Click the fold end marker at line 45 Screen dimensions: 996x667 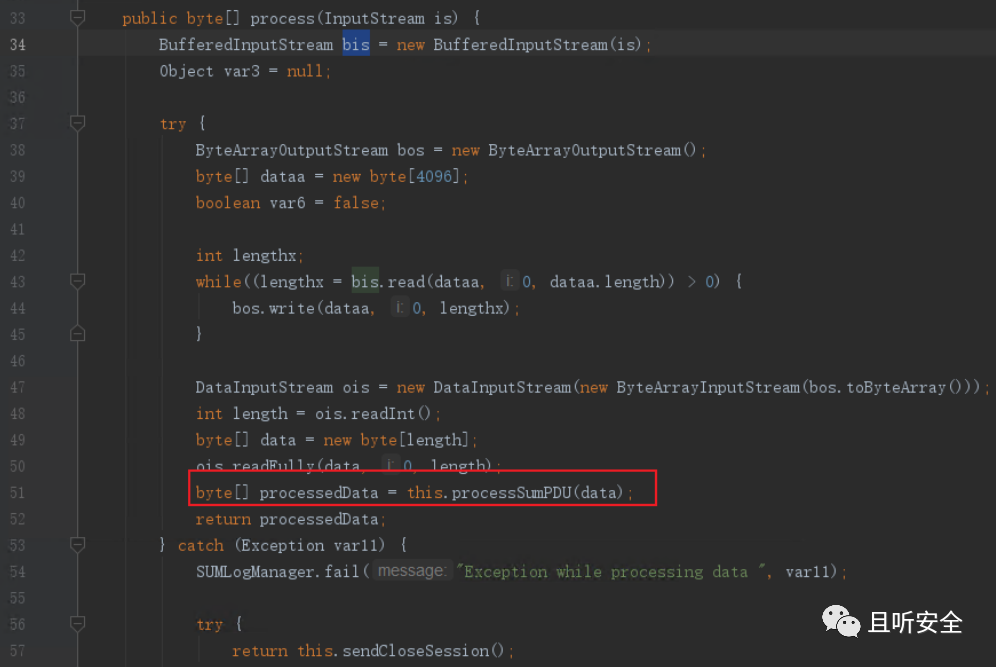tap(77, 334)
